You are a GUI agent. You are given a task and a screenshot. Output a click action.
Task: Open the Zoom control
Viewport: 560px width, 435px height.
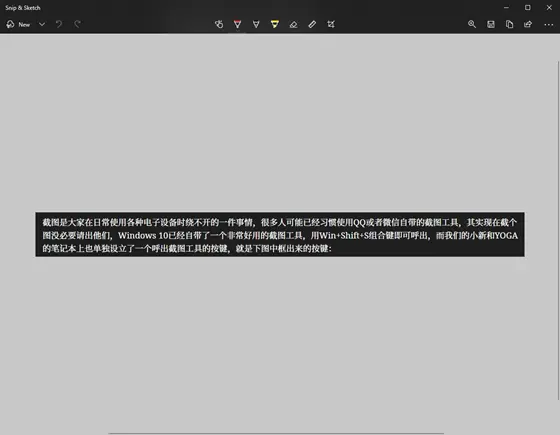pos(472,24)
